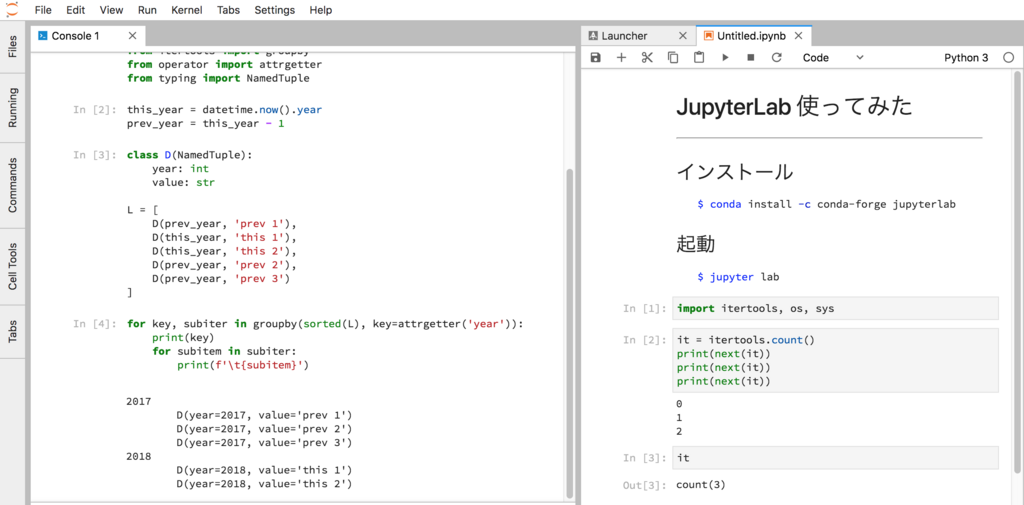Click the '起動' heading
This screenshot has width=1024, height=505.
696,244
